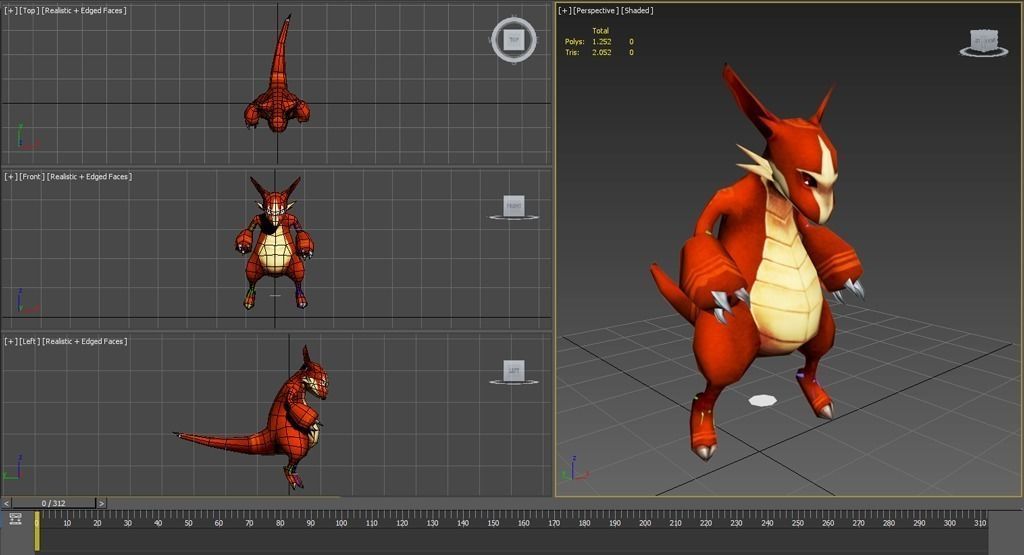Open the [Perspective] view label menu
The height and width of the screenshot is (555, 1024).
[x=596, y=10]
